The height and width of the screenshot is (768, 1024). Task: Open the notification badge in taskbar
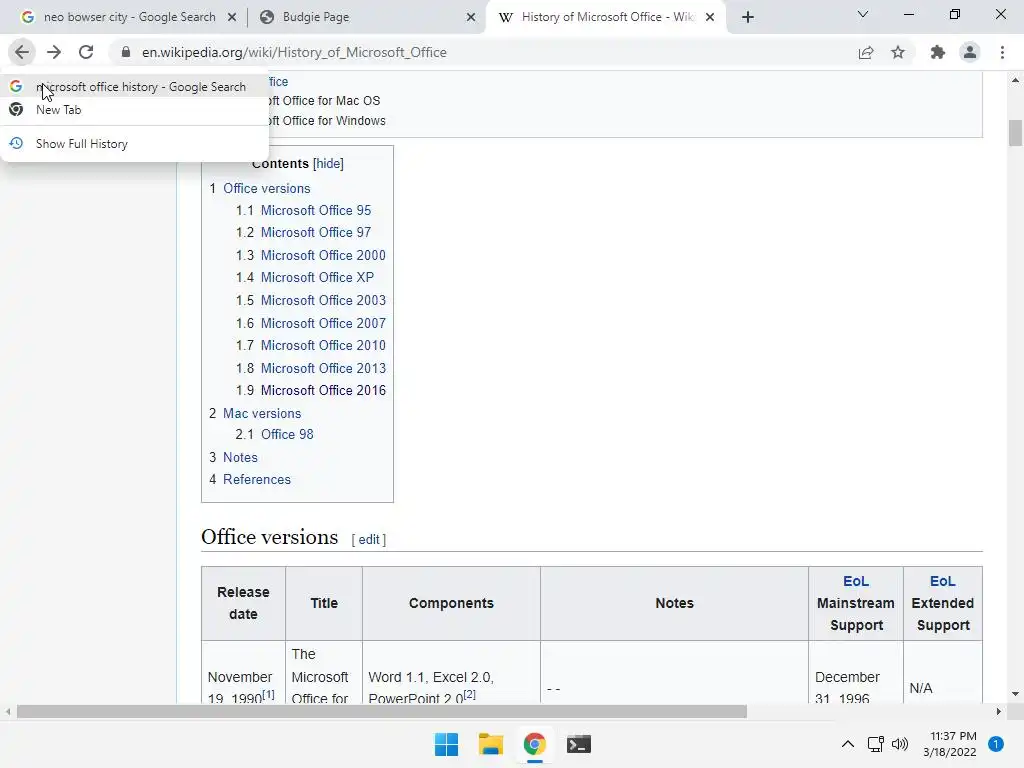tap(996, 744)
